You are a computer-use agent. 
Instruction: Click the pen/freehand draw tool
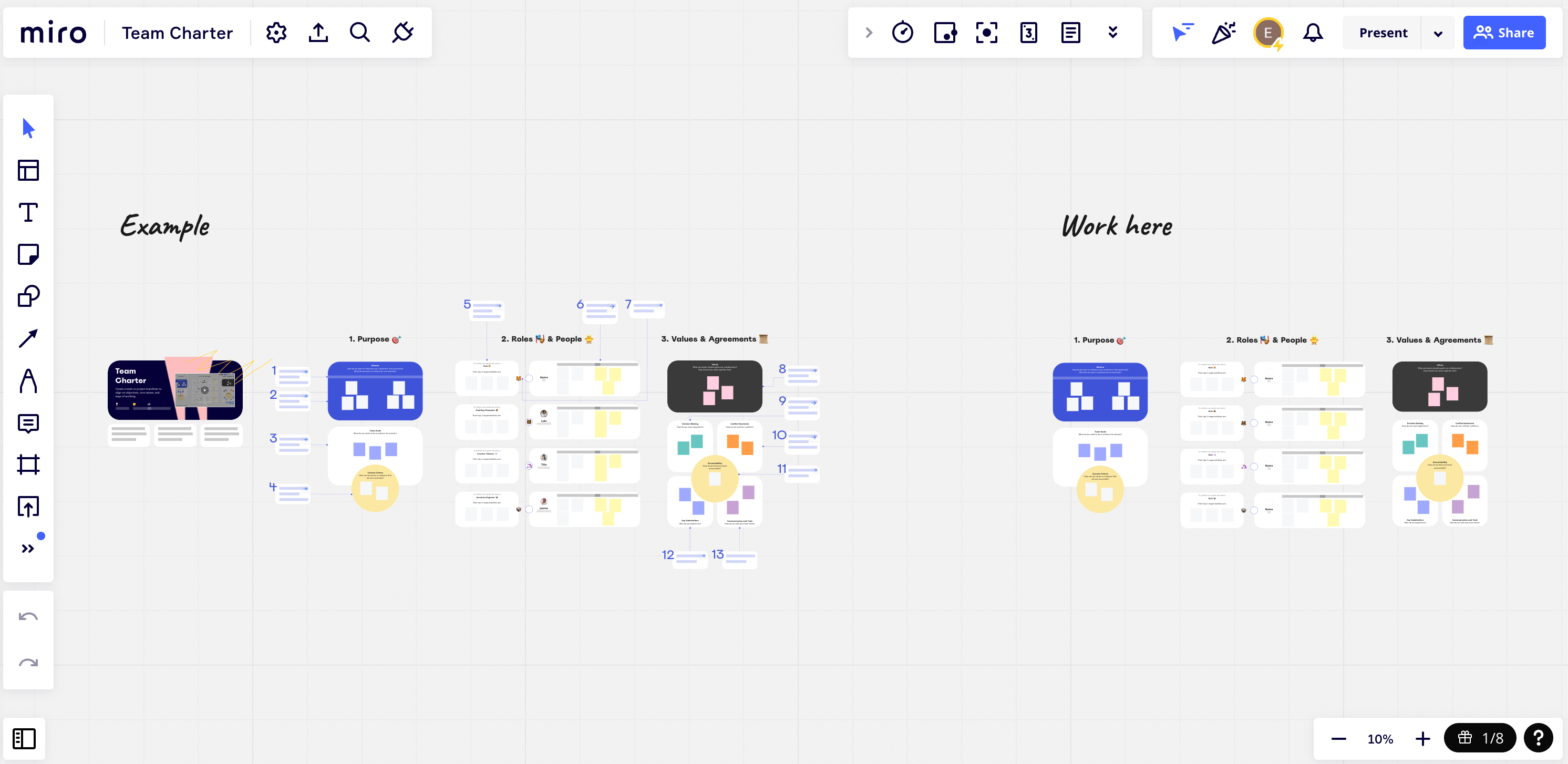28,381
